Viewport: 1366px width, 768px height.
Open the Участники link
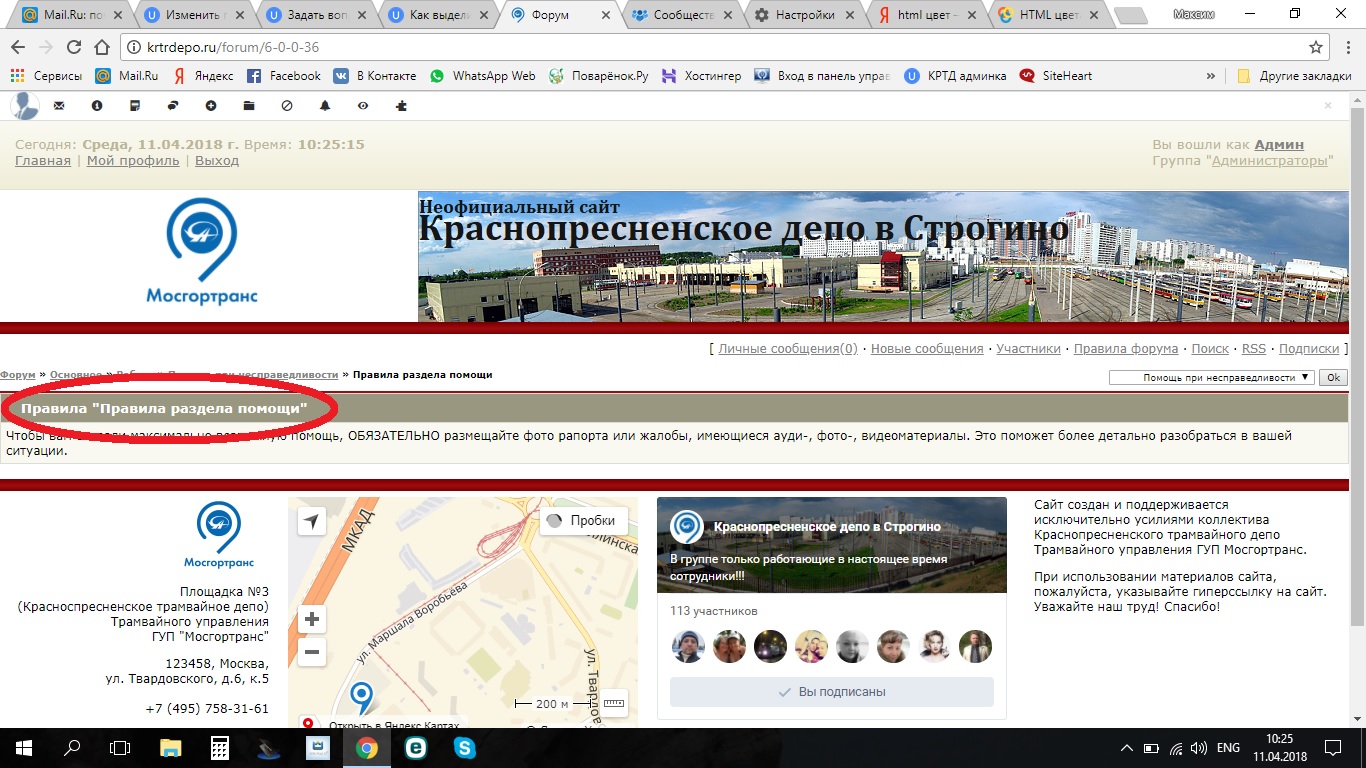(x=1029, y=349)
